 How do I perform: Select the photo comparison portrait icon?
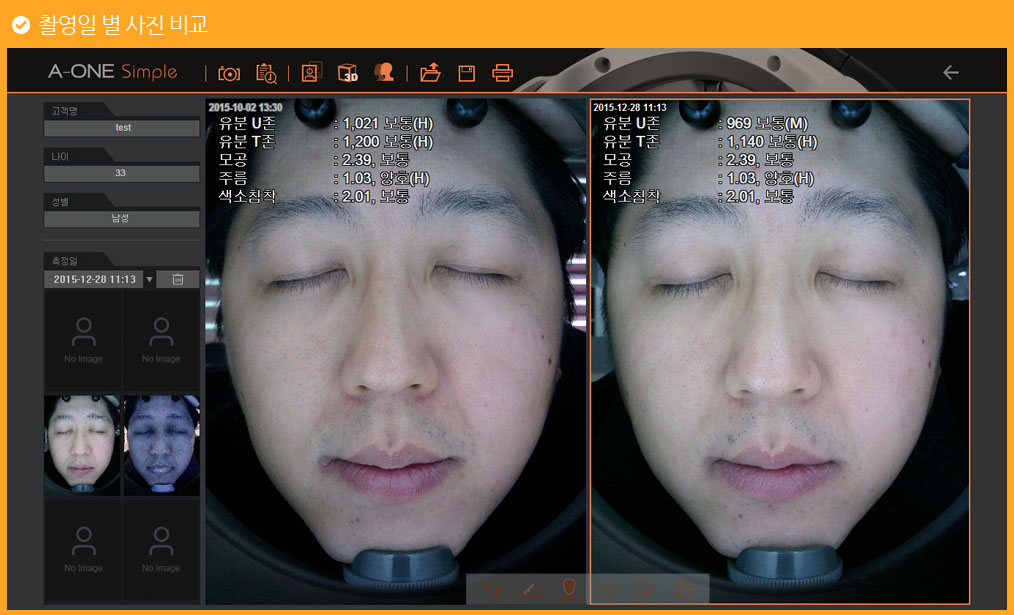pyautogui.click(x=312, y=72)
